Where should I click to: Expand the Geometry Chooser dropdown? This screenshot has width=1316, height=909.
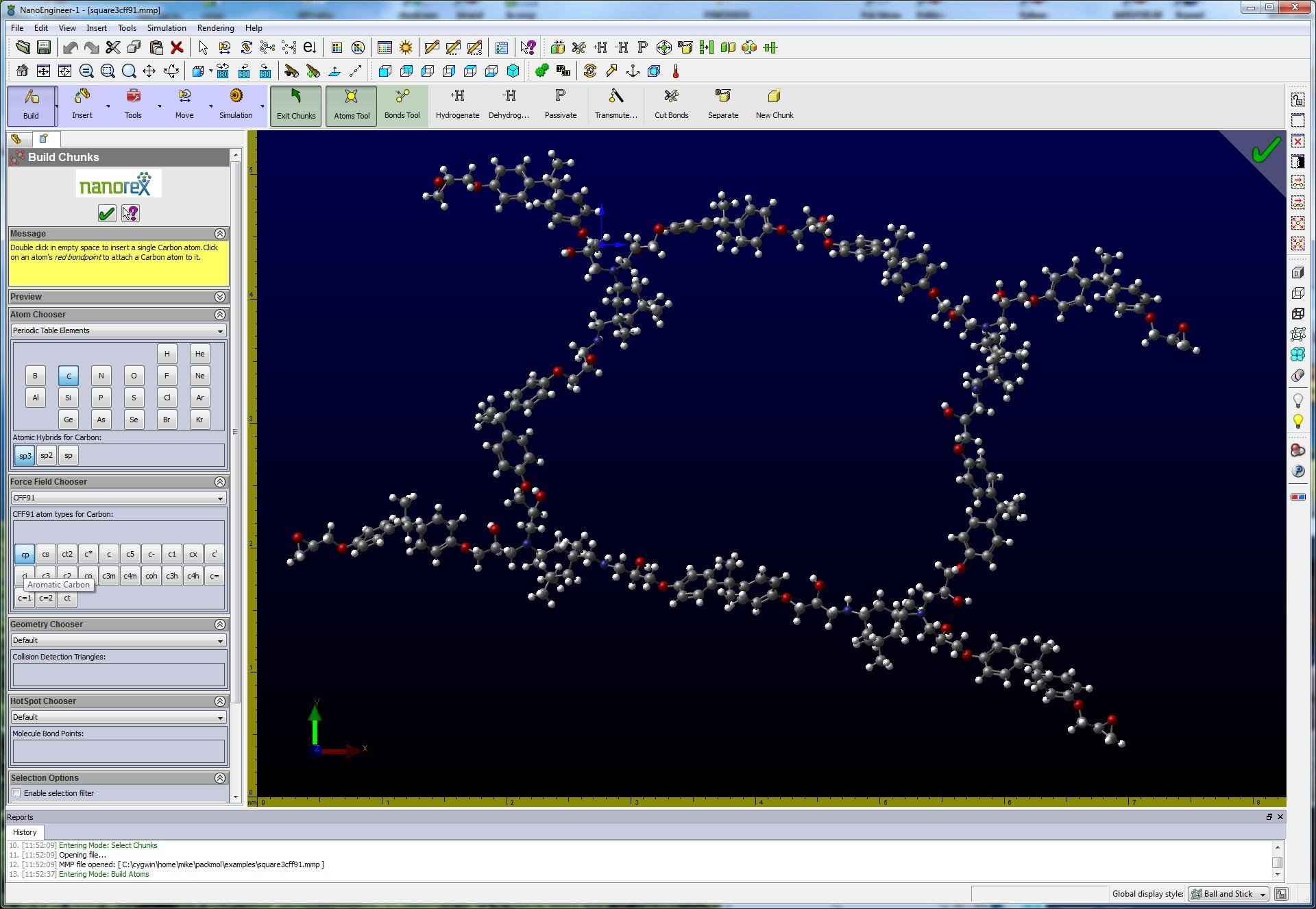(x=219, y=639)
